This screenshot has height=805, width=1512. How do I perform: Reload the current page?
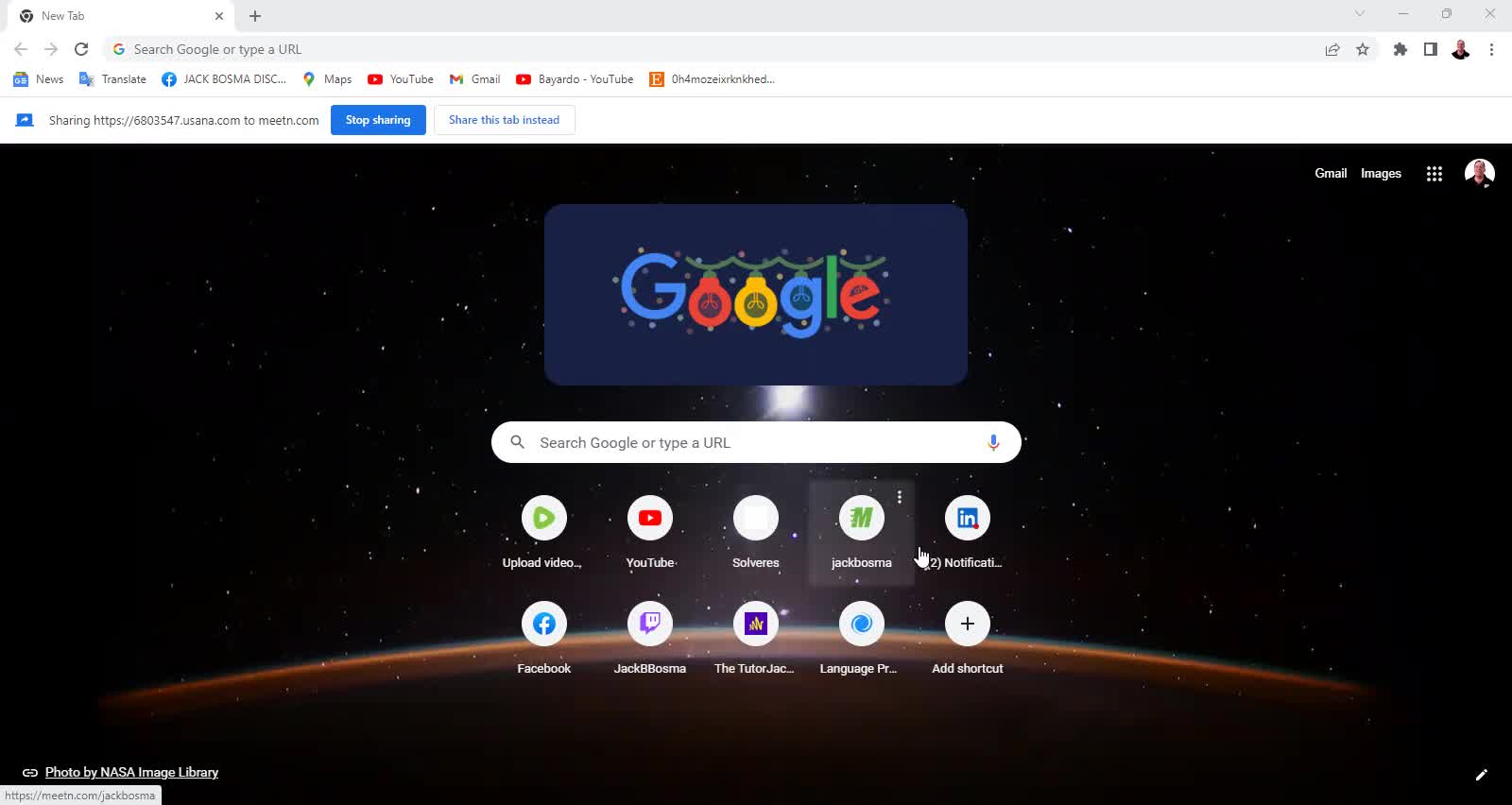click(x=81, y=49)
